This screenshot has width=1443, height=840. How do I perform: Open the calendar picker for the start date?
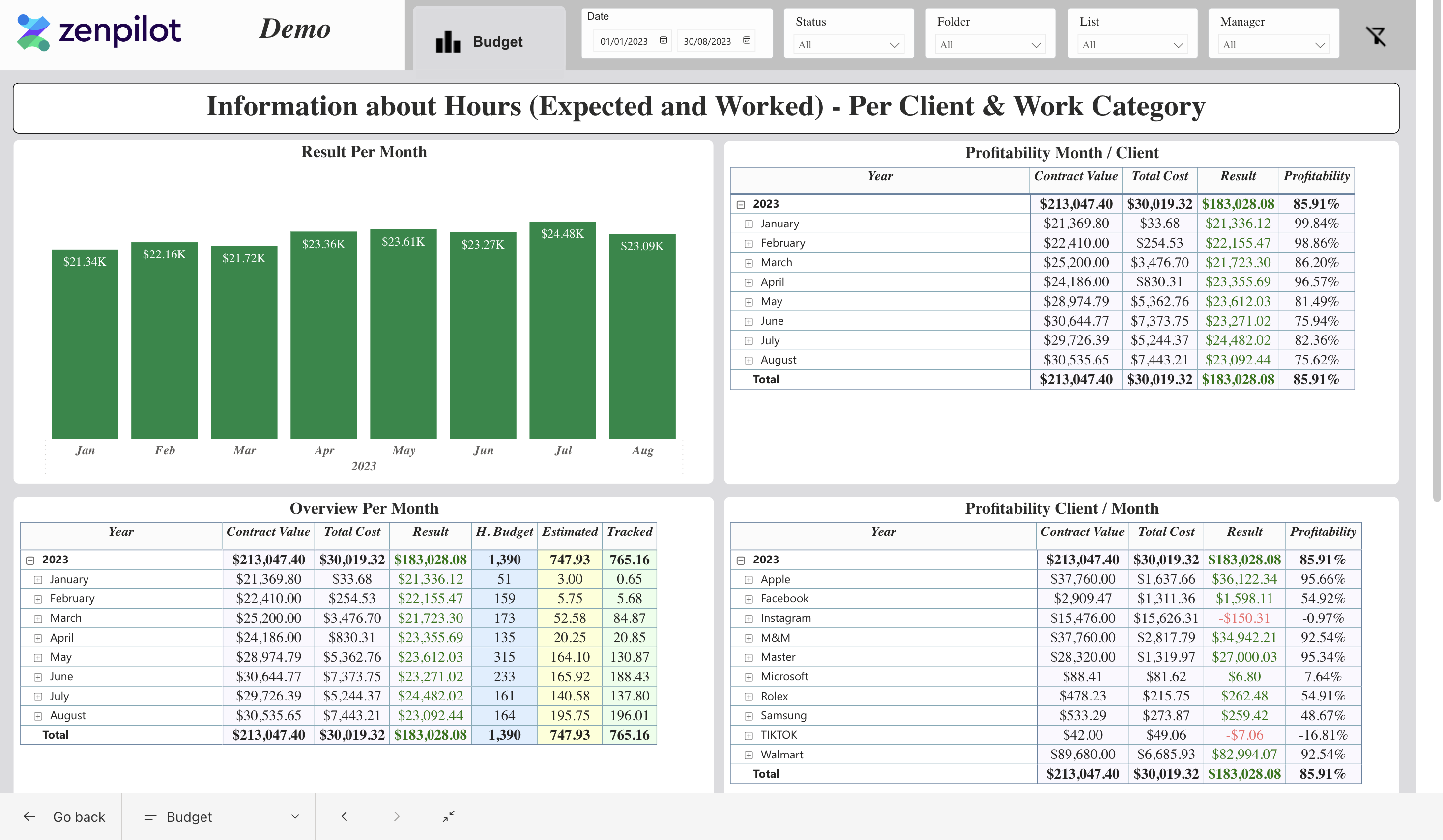[x=663, y=41]
